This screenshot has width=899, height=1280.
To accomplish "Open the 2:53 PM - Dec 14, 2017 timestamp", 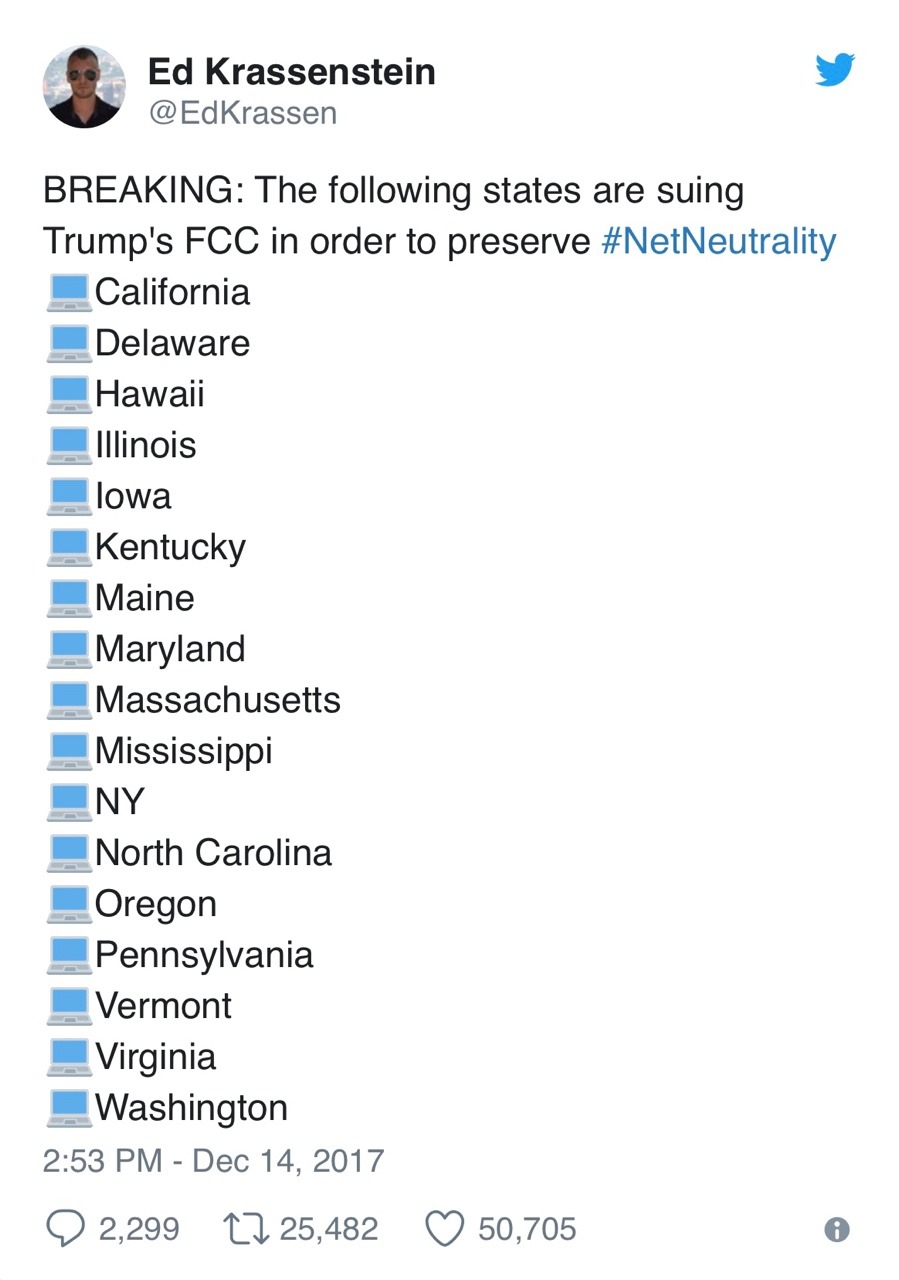I will click(x=213, y=1160).
